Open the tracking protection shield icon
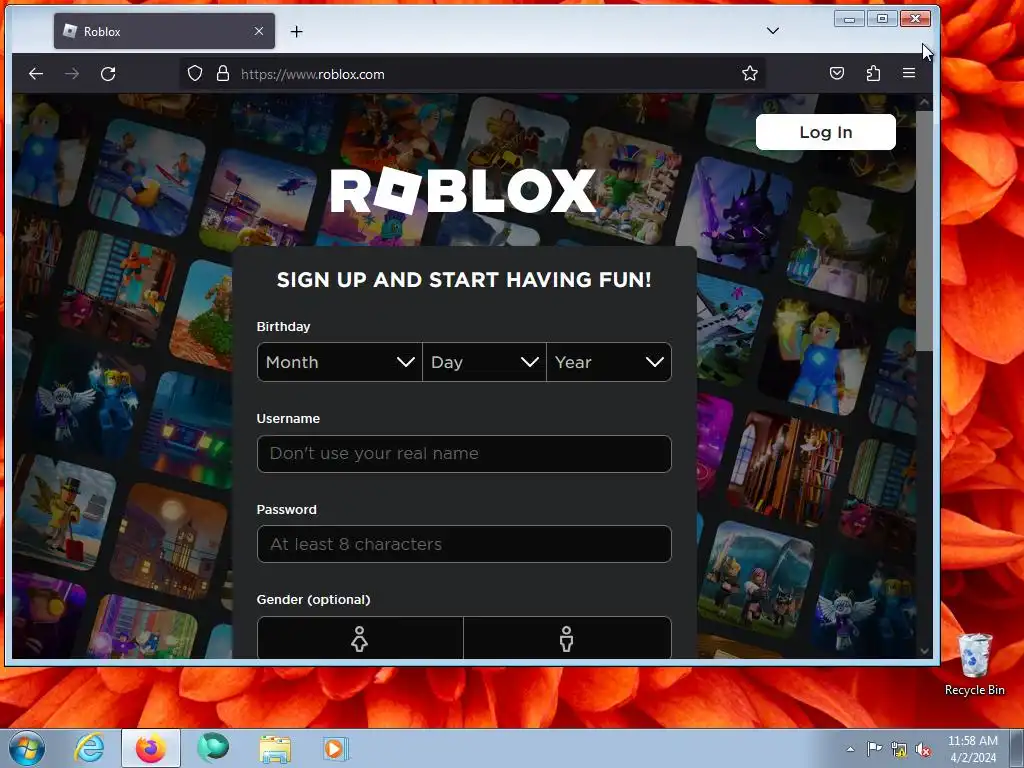The width and height of the screenshot is (1024, 768). click(x=195, y=74)
